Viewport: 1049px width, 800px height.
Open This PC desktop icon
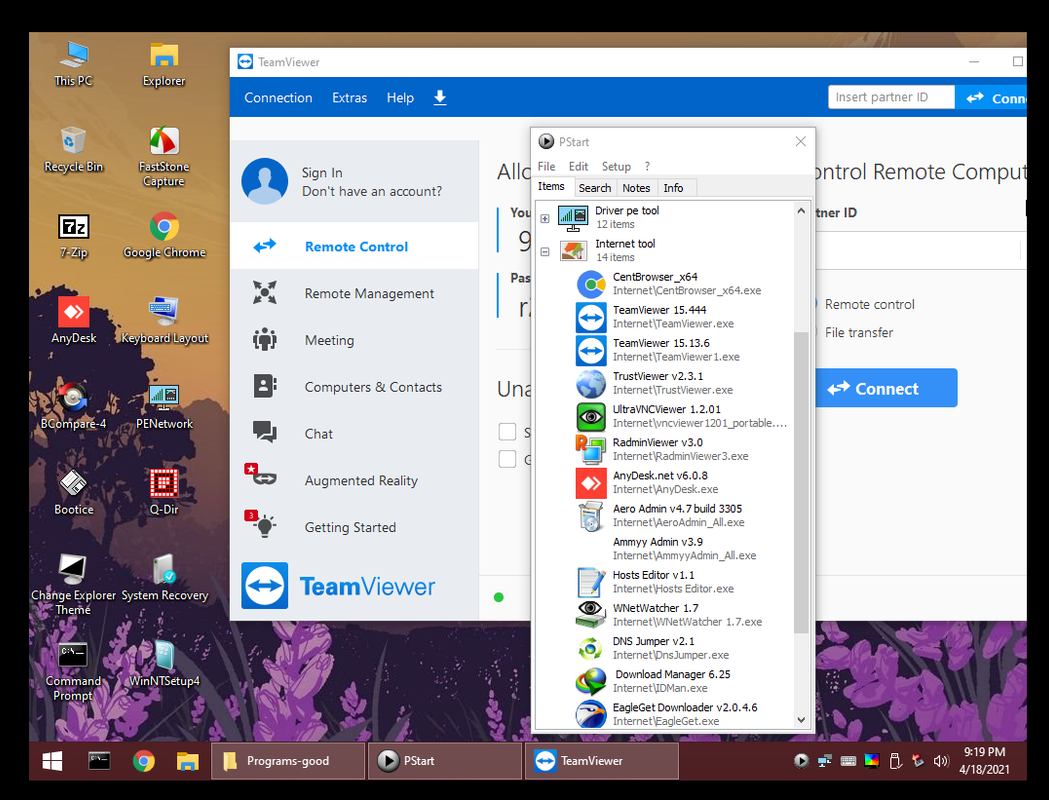click(74, 64)
